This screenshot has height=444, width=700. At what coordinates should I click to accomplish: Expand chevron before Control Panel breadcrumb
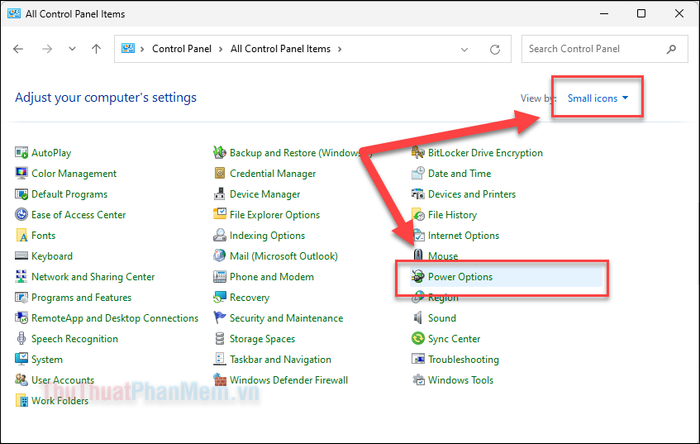tap(142, 49)
